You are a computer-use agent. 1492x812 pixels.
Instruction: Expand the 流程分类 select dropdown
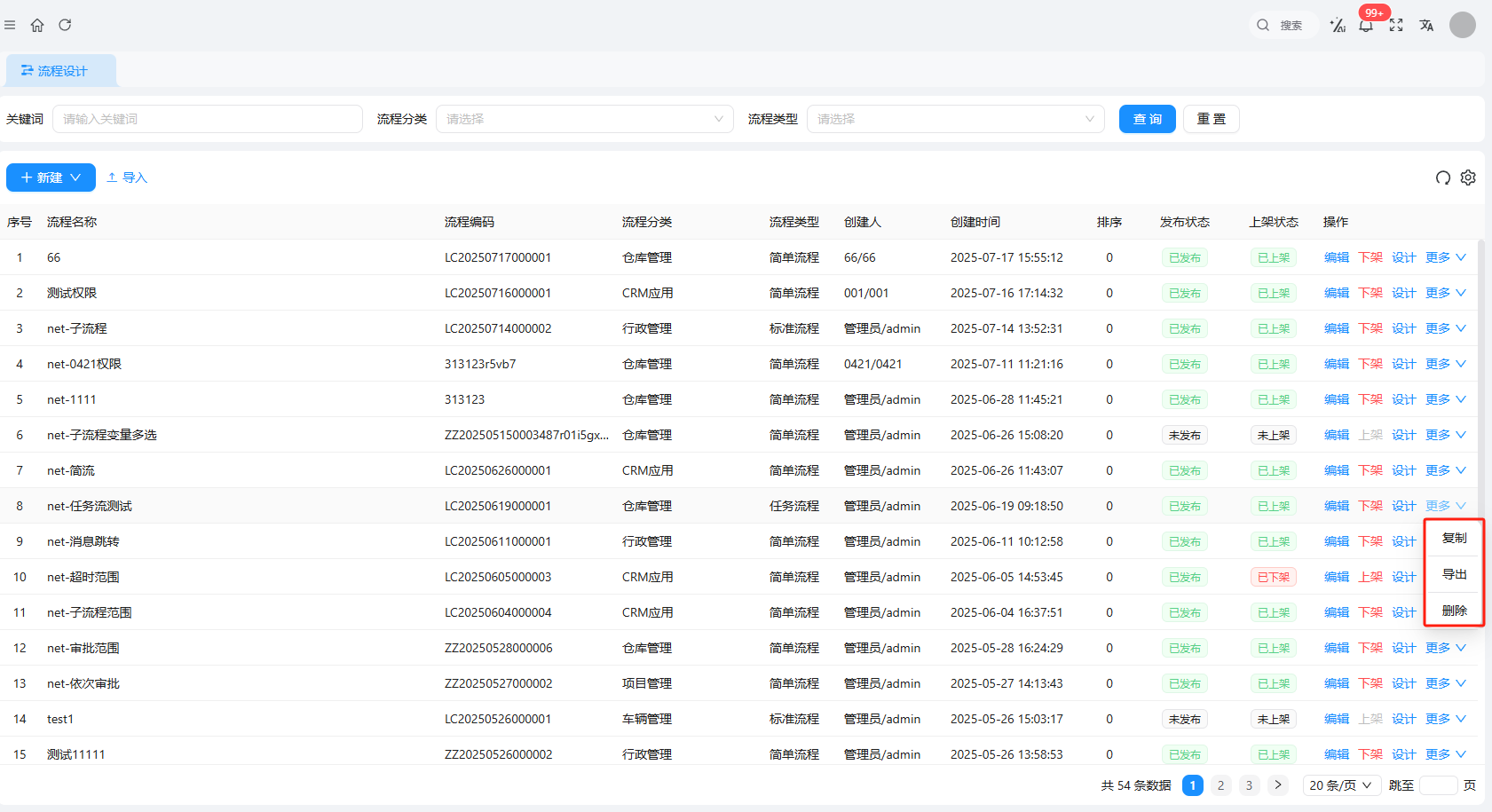click(x=584, y=119)
